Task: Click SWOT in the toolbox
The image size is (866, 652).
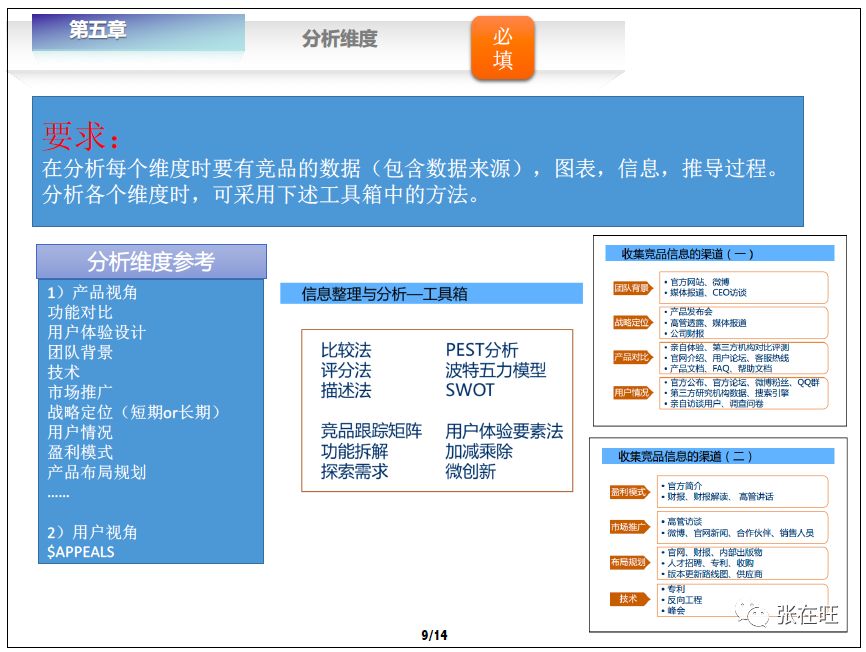Action: coord(470,390)
